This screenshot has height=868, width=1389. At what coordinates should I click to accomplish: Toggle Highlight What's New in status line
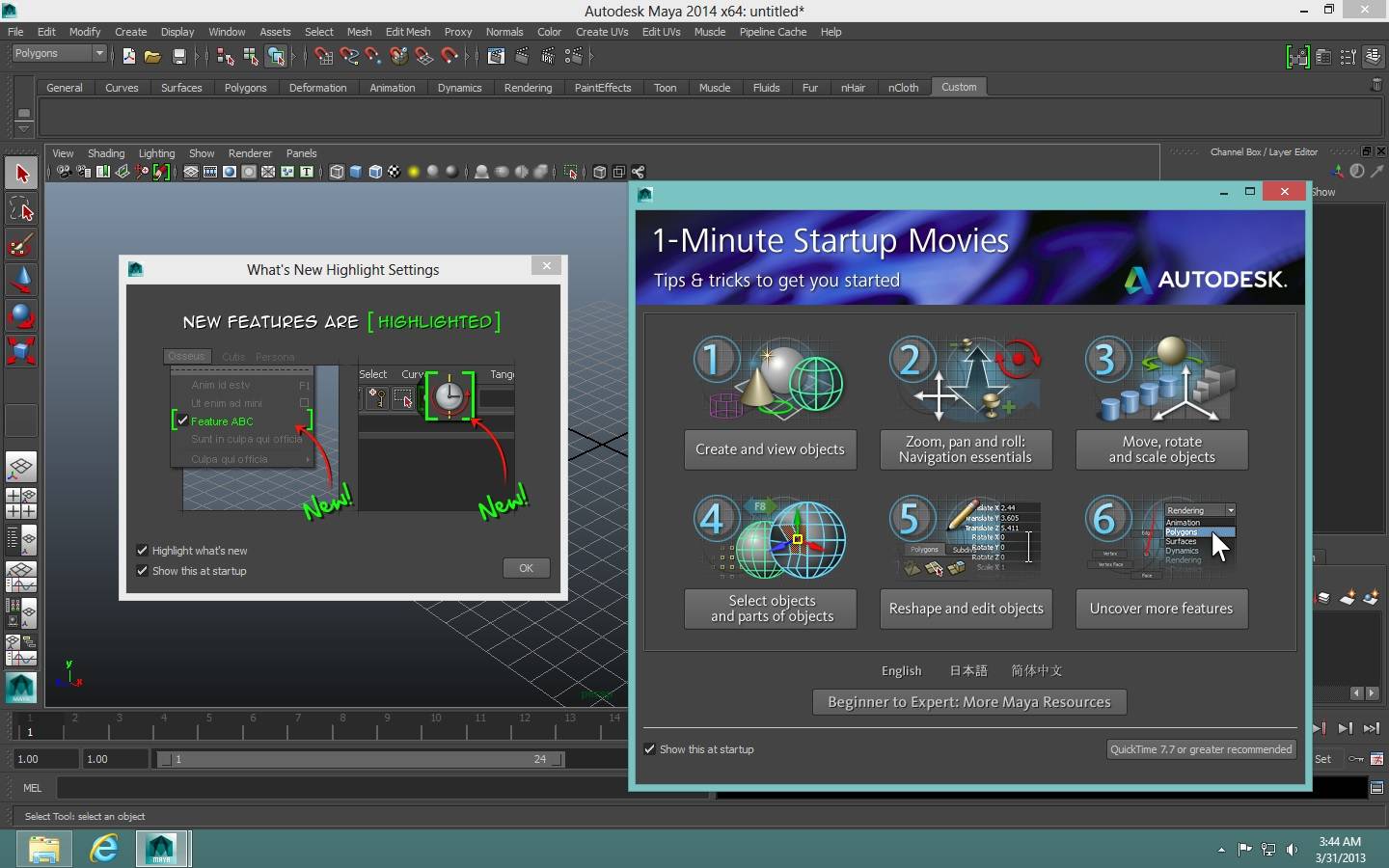coord(1298,57)
